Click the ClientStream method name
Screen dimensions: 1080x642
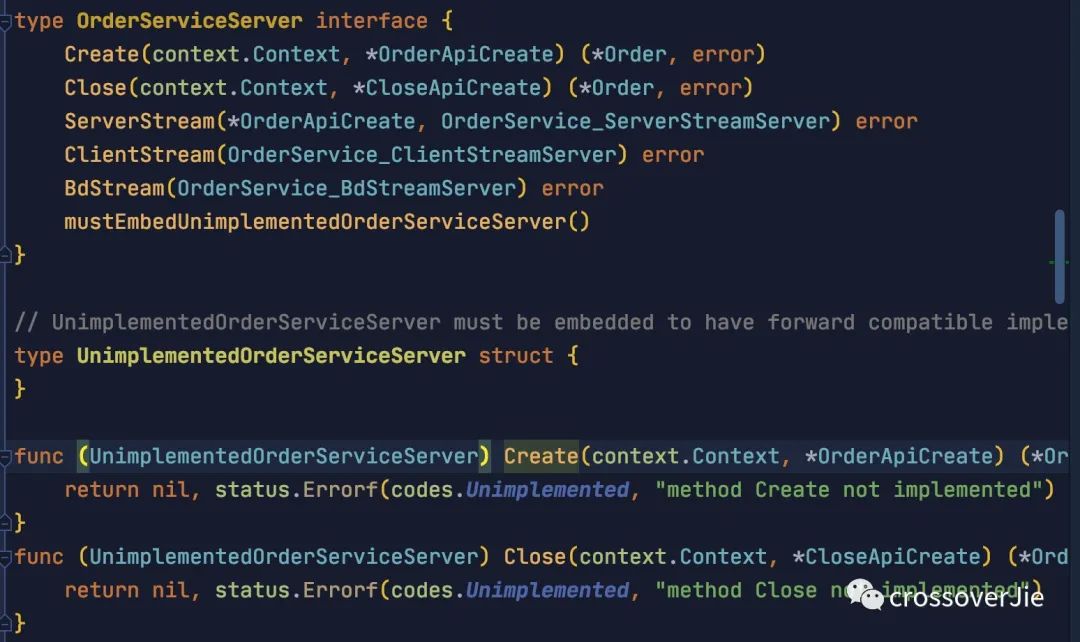click(140, 155)
